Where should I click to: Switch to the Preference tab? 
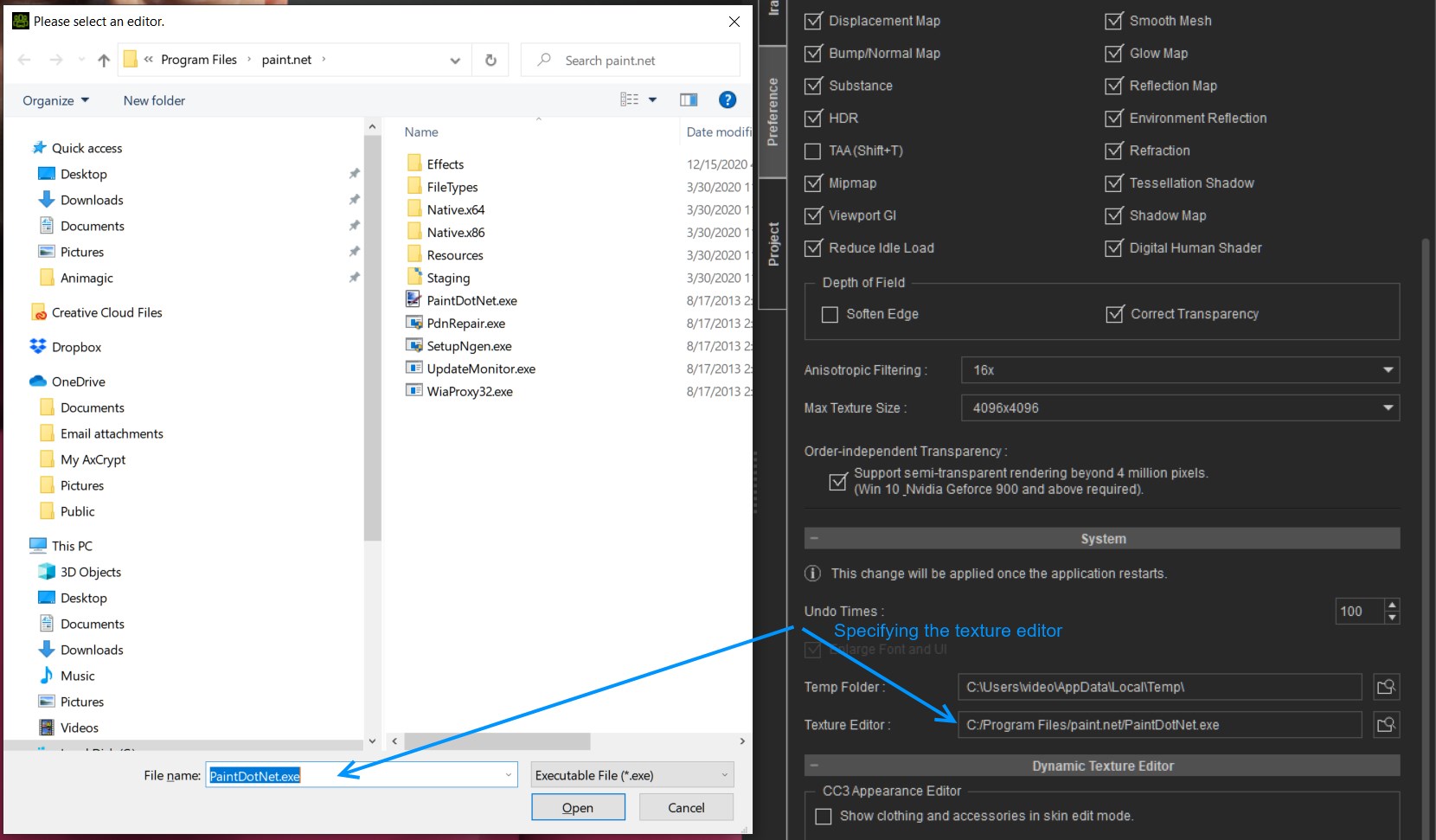click(772, 112)
